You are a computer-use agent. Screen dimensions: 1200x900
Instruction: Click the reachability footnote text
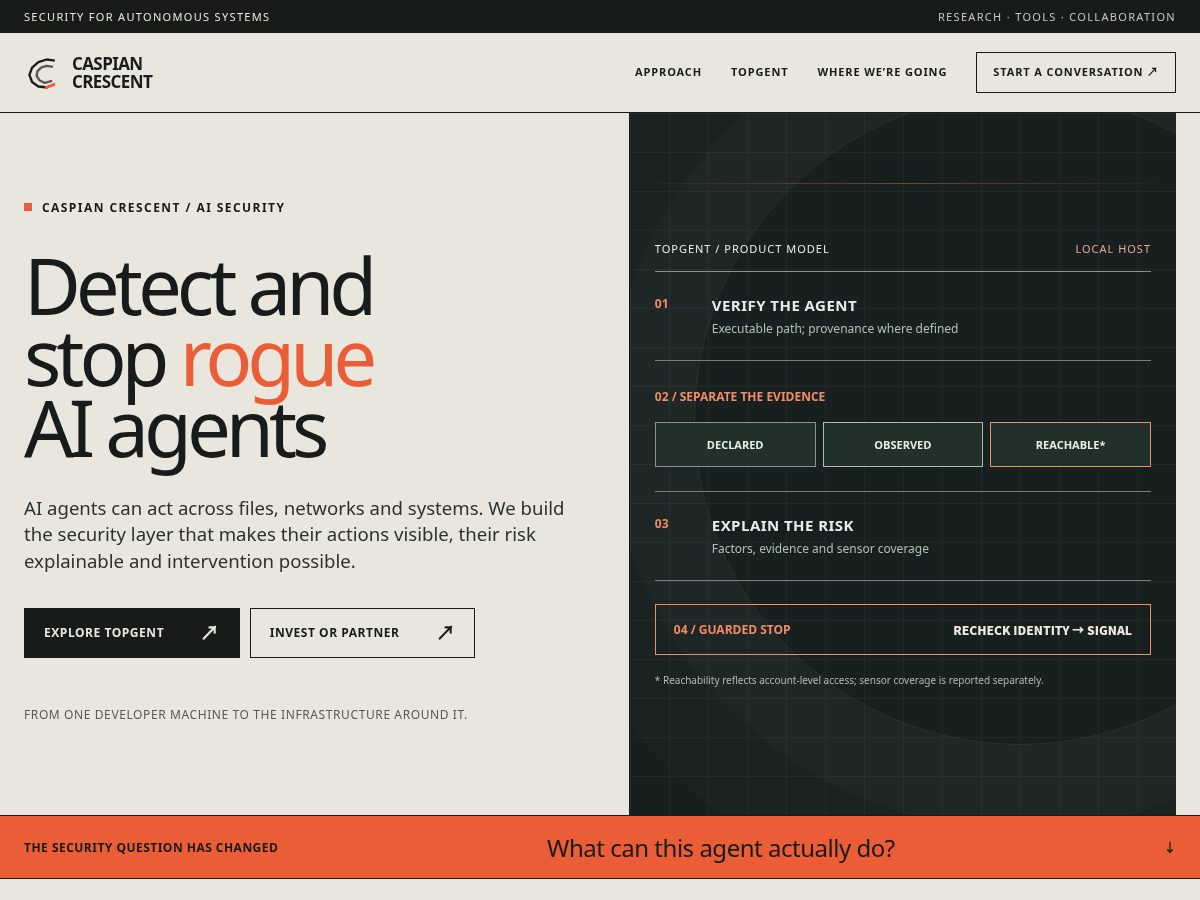[x=849, y=680]
